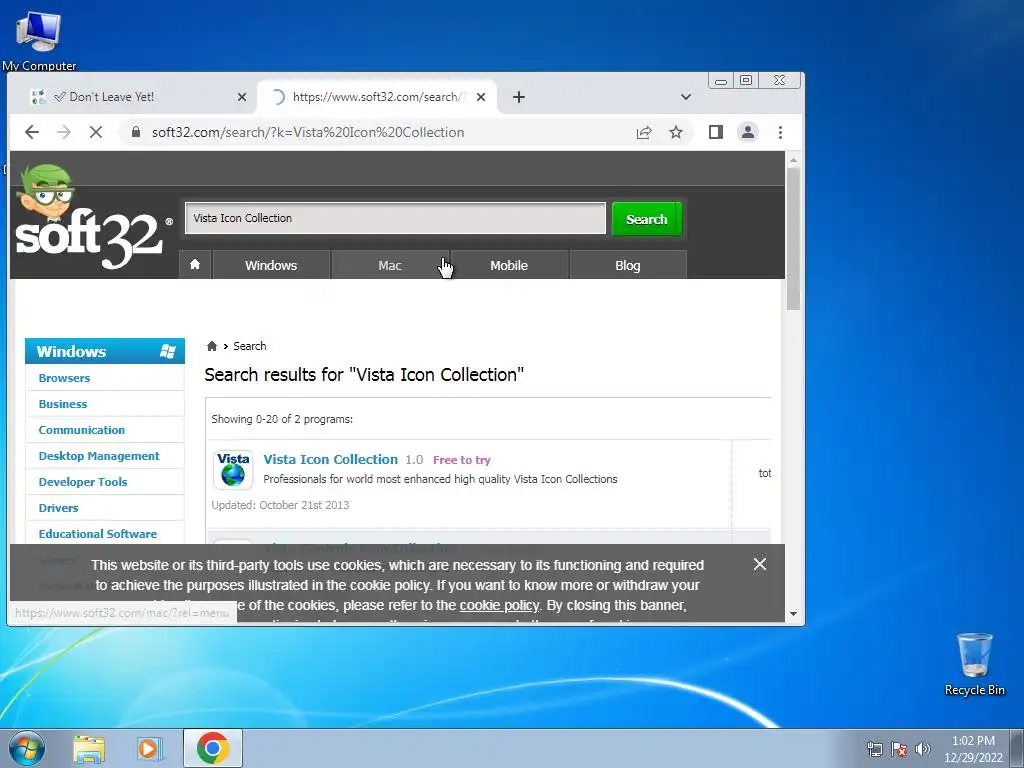Go to soft32 home via nav icon
This screenshot has width=1024, height=768.
pyautogui.click(x=195, y=265)
